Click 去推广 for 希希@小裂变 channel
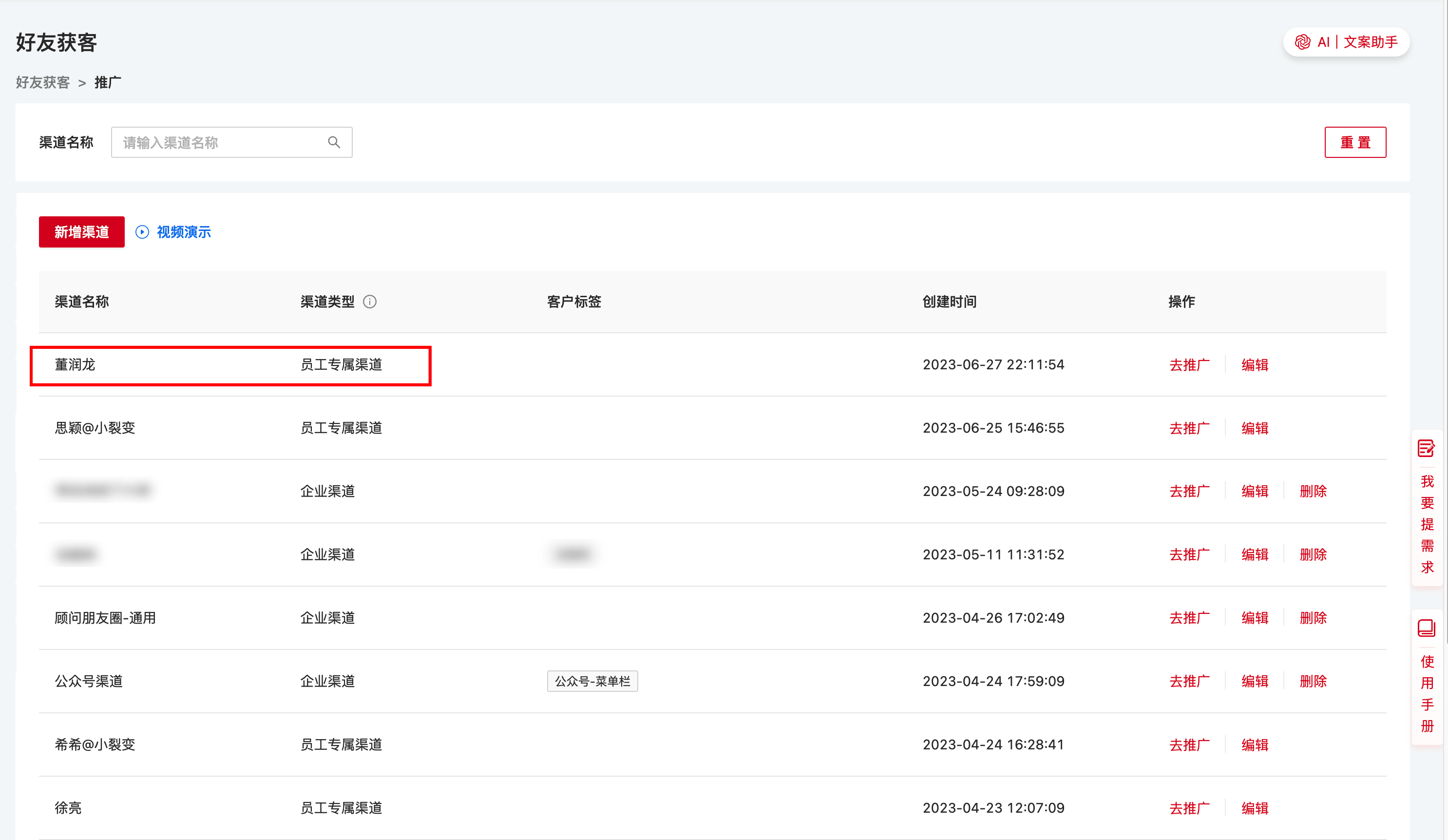The image size is (1448, 840). pos(1189,745)
